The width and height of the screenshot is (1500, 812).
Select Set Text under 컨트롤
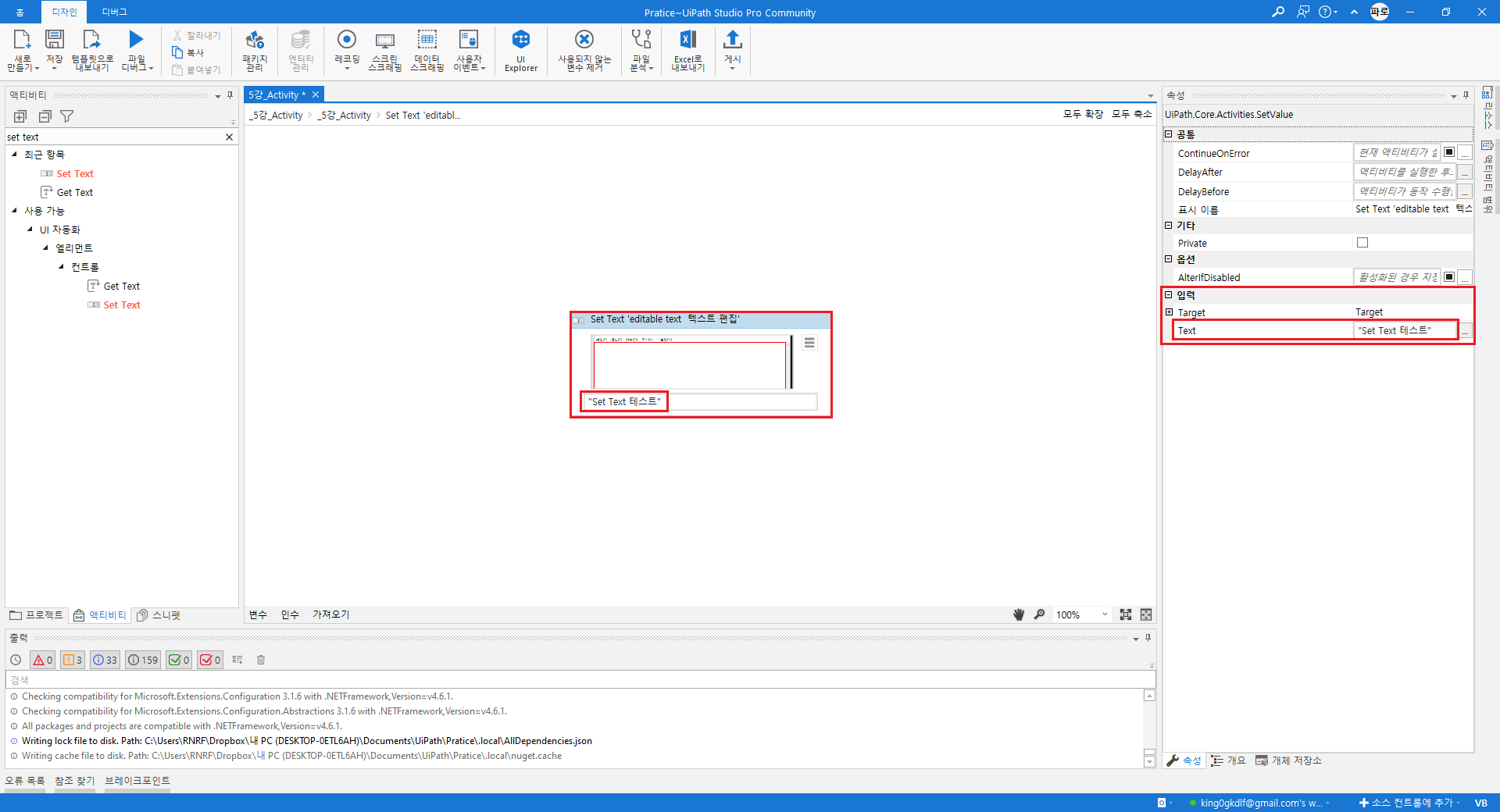pos(121,304)
